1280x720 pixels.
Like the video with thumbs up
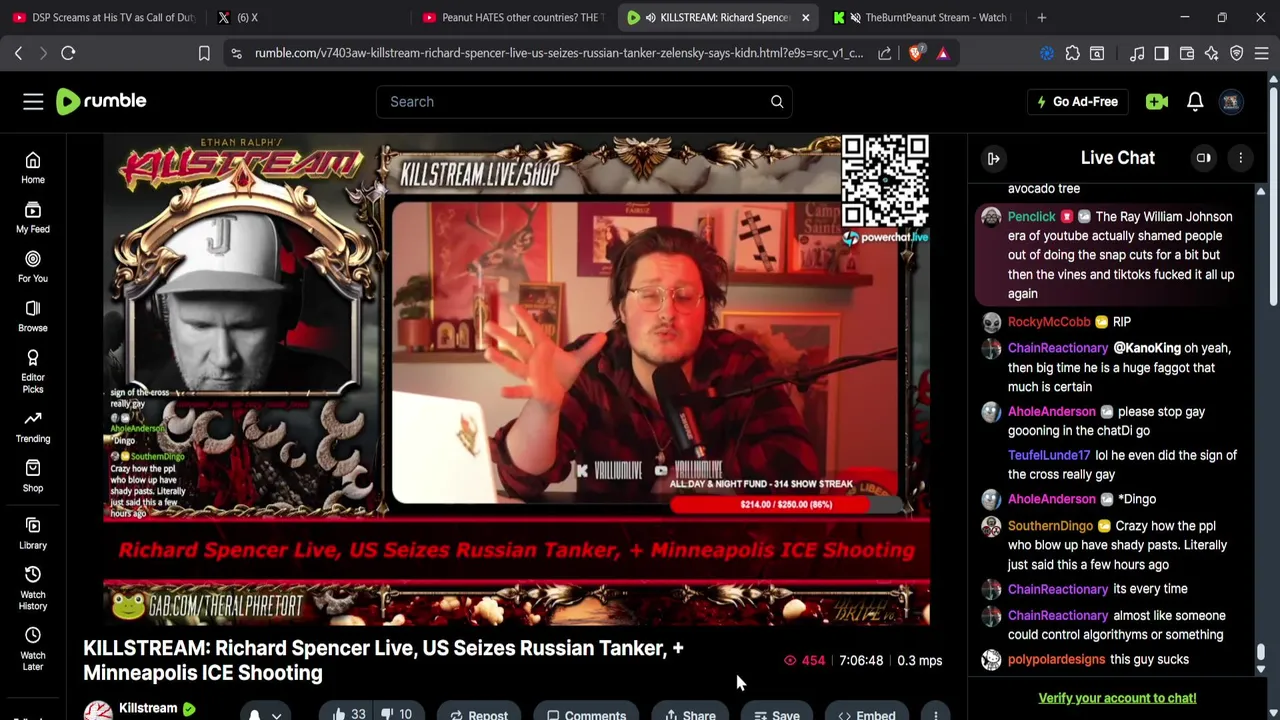[x=347, y=713]
